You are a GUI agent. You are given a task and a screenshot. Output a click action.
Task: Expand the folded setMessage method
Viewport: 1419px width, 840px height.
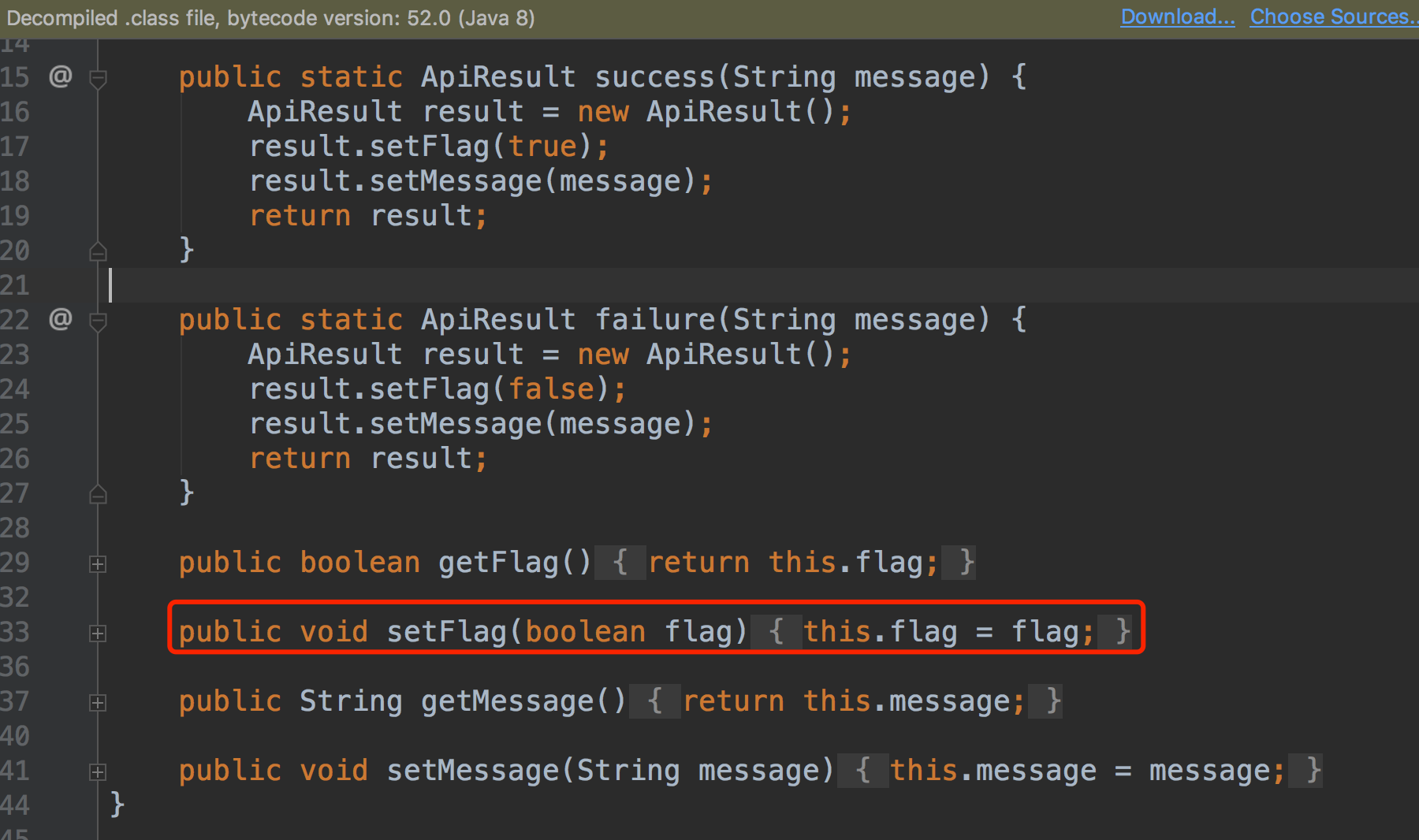click(x=98, y=772)
